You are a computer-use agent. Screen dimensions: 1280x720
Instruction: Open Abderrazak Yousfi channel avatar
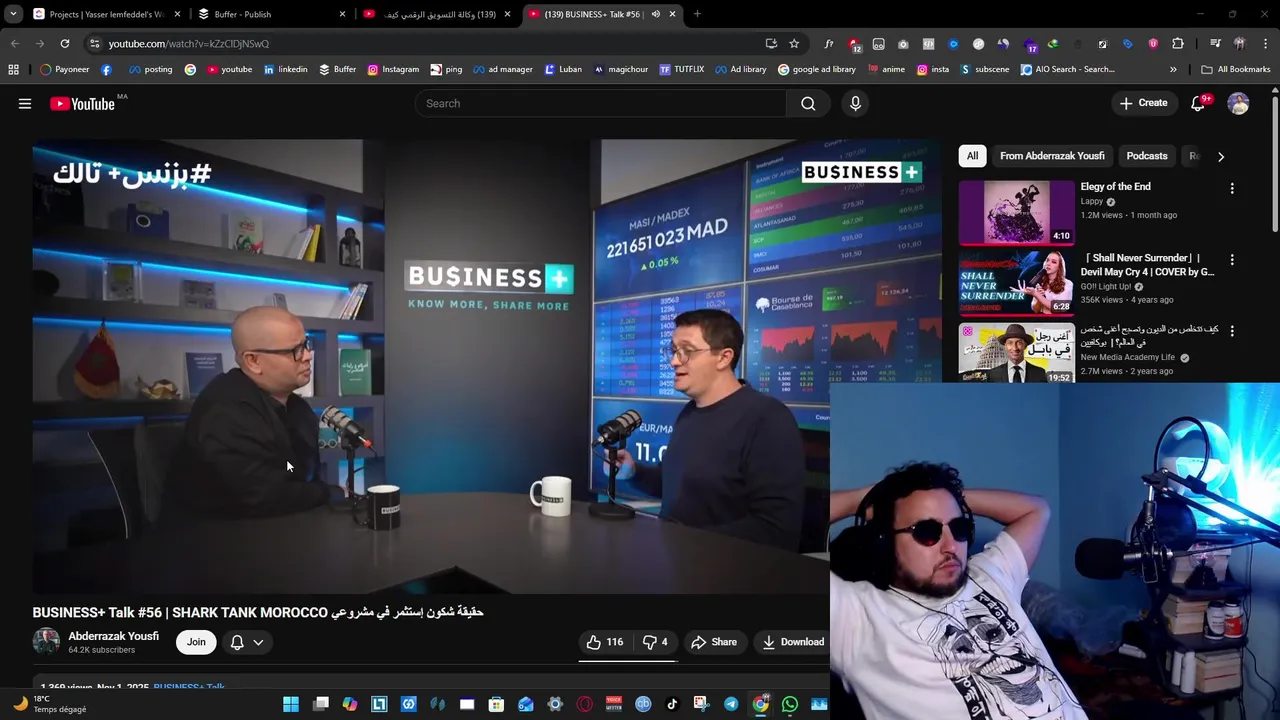point(46,642)
